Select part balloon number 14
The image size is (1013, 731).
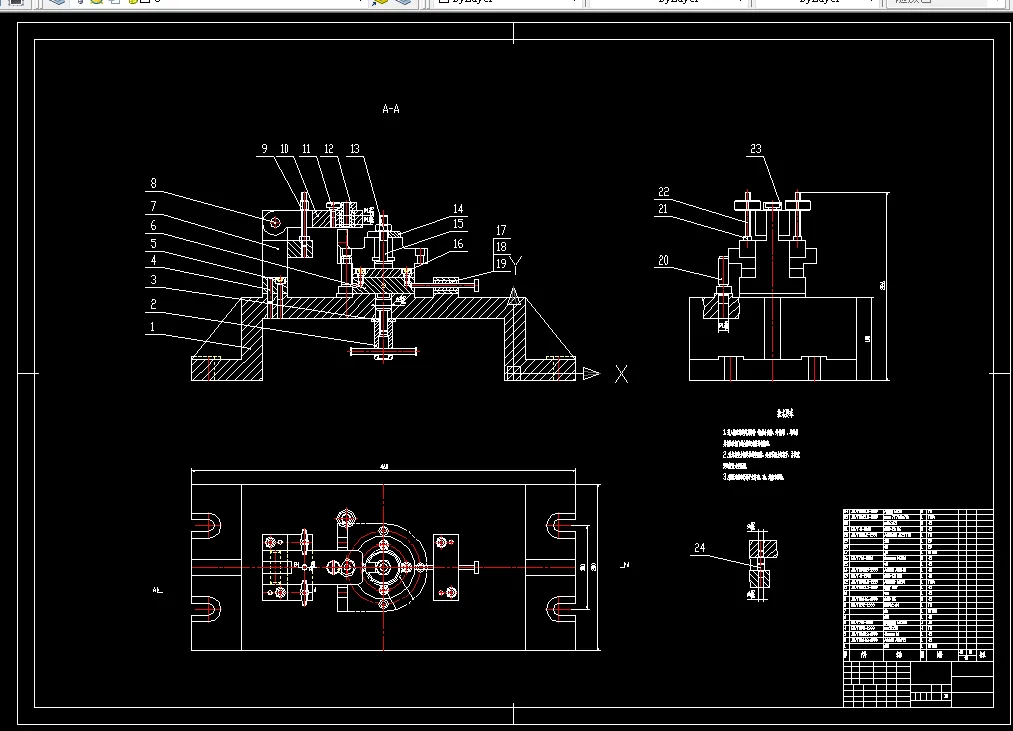tap(458, 209)
